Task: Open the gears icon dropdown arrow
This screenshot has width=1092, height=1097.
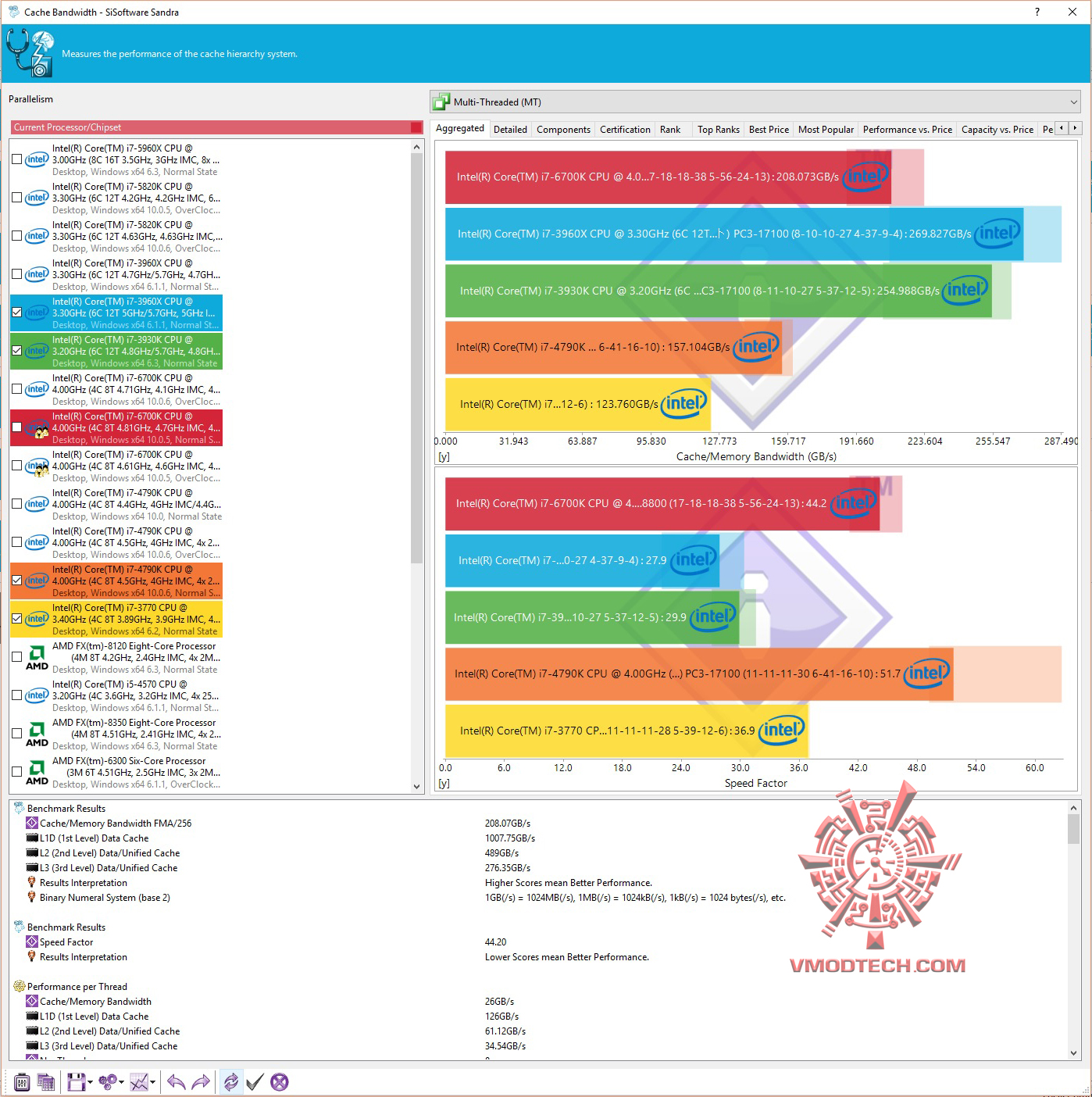Action: (x=121, y=1083)
